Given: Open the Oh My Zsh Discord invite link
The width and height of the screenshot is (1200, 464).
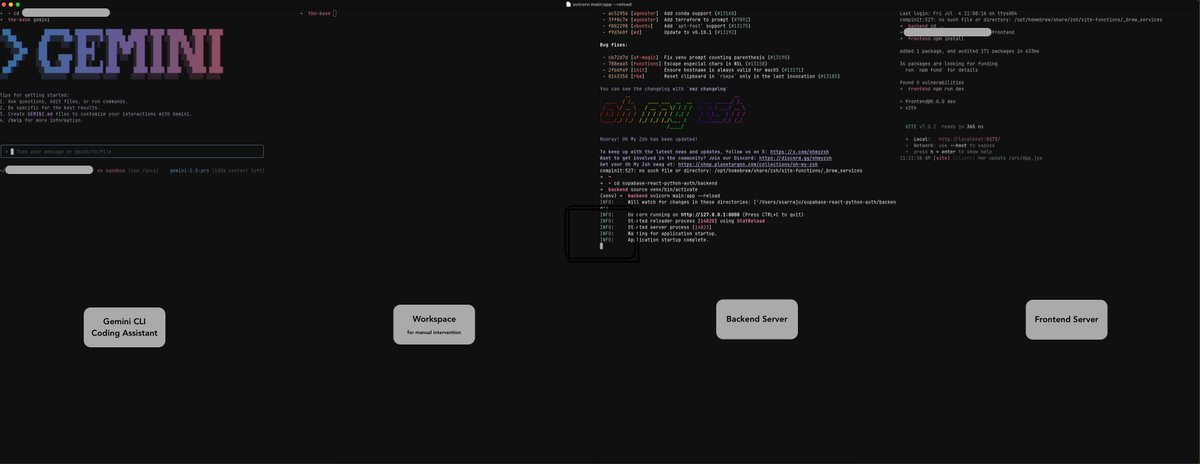Looking at the screenshot, I should point(793,158).
